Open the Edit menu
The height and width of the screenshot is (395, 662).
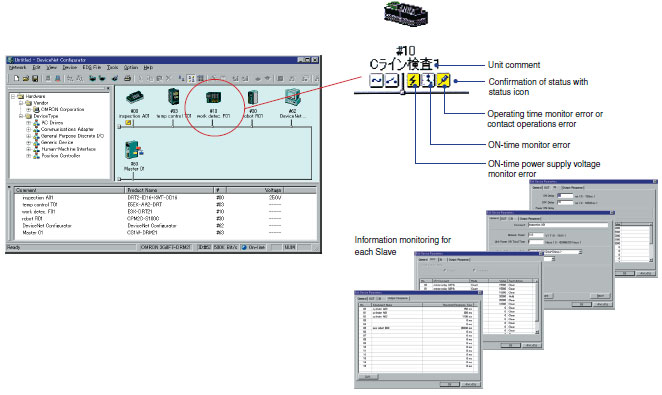point(37,68)
